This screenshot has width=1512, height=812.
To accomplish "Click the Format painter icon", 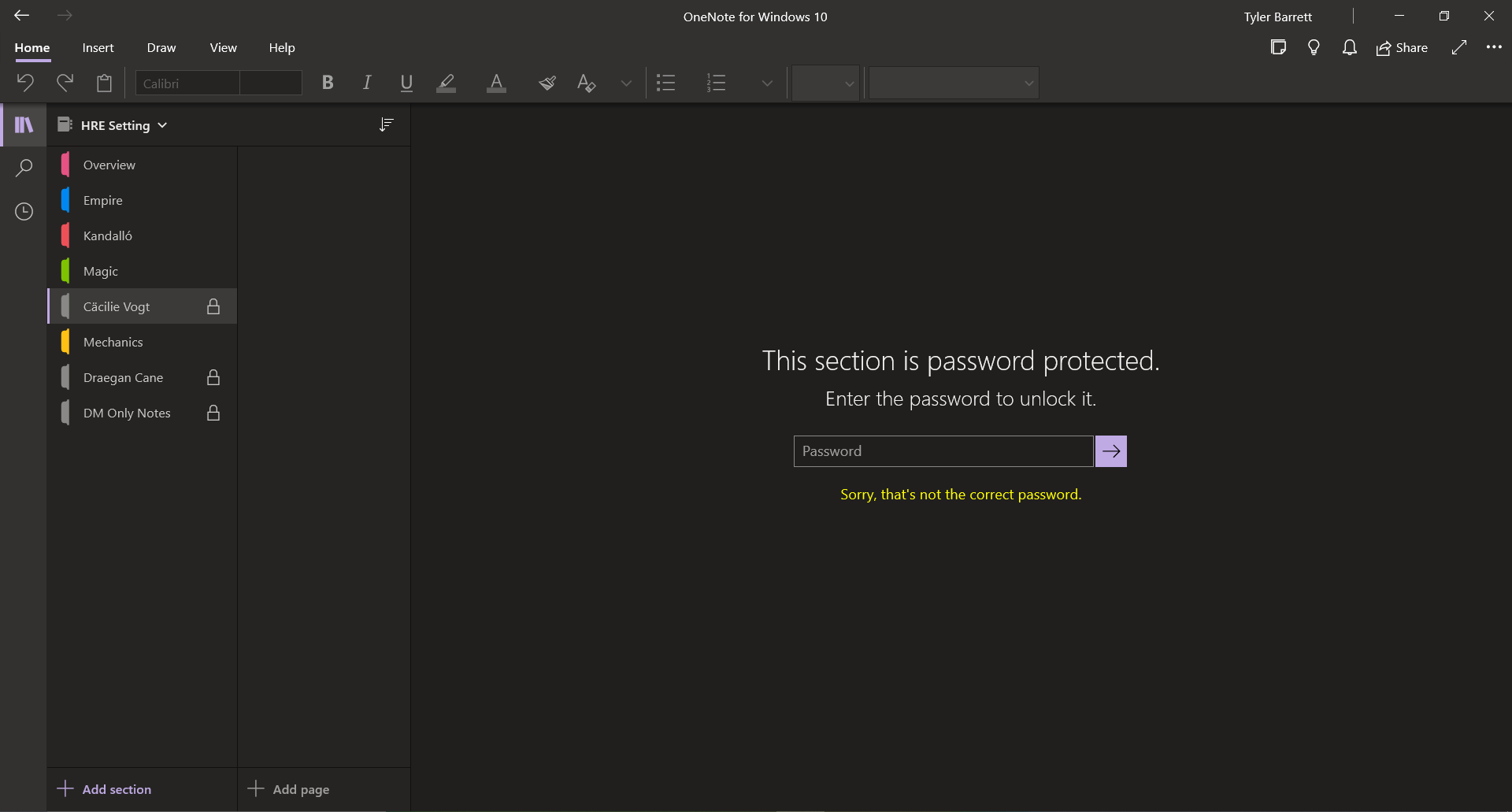I will click(547, 83).
